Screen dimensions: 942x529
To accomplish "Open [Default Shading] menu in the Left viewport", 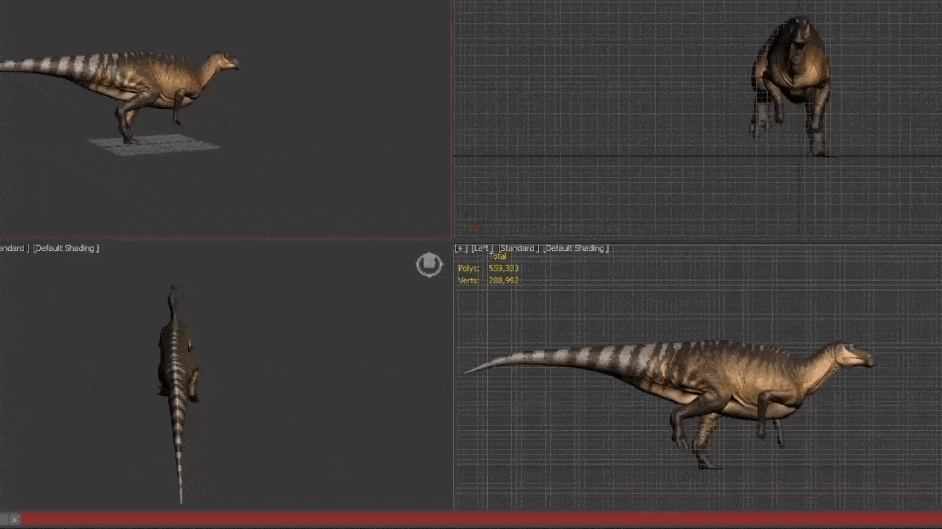I will (576, 248).
